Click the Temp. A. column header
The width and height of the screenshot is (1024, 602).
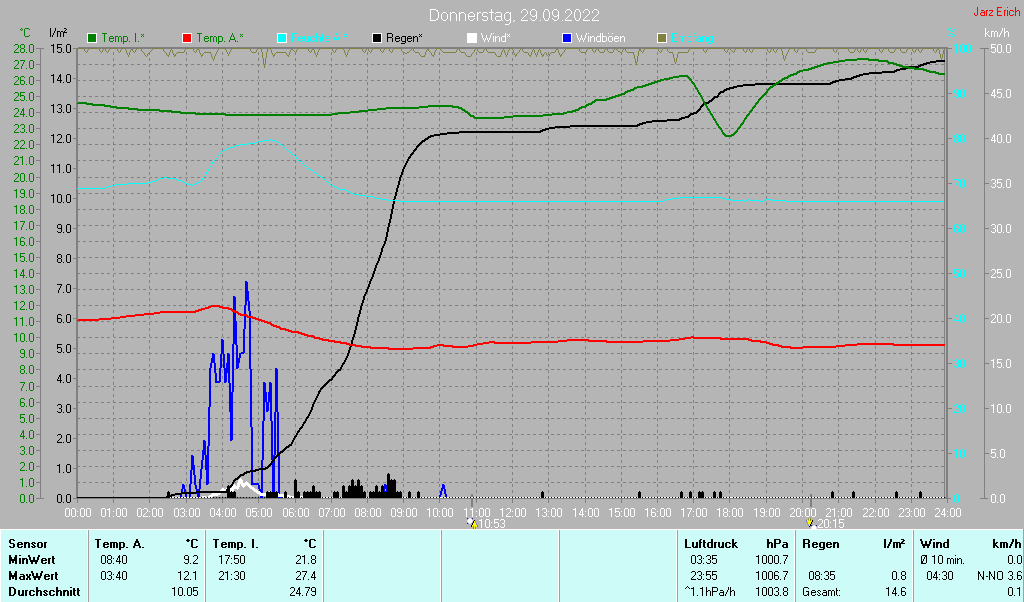click(120, 544)
